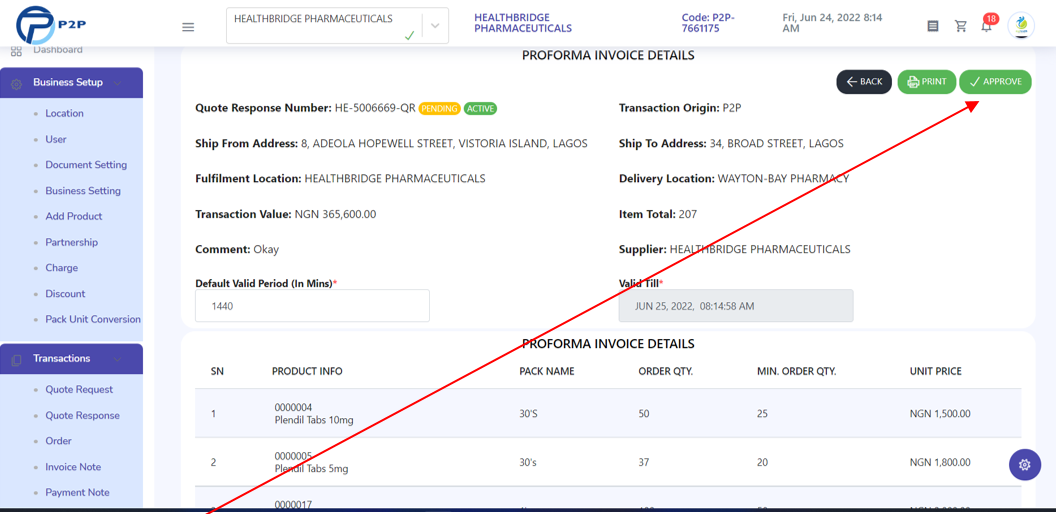This screenshot has width=1063, height=514.
Task: Open Document Setting
Action: pos(86,165)
